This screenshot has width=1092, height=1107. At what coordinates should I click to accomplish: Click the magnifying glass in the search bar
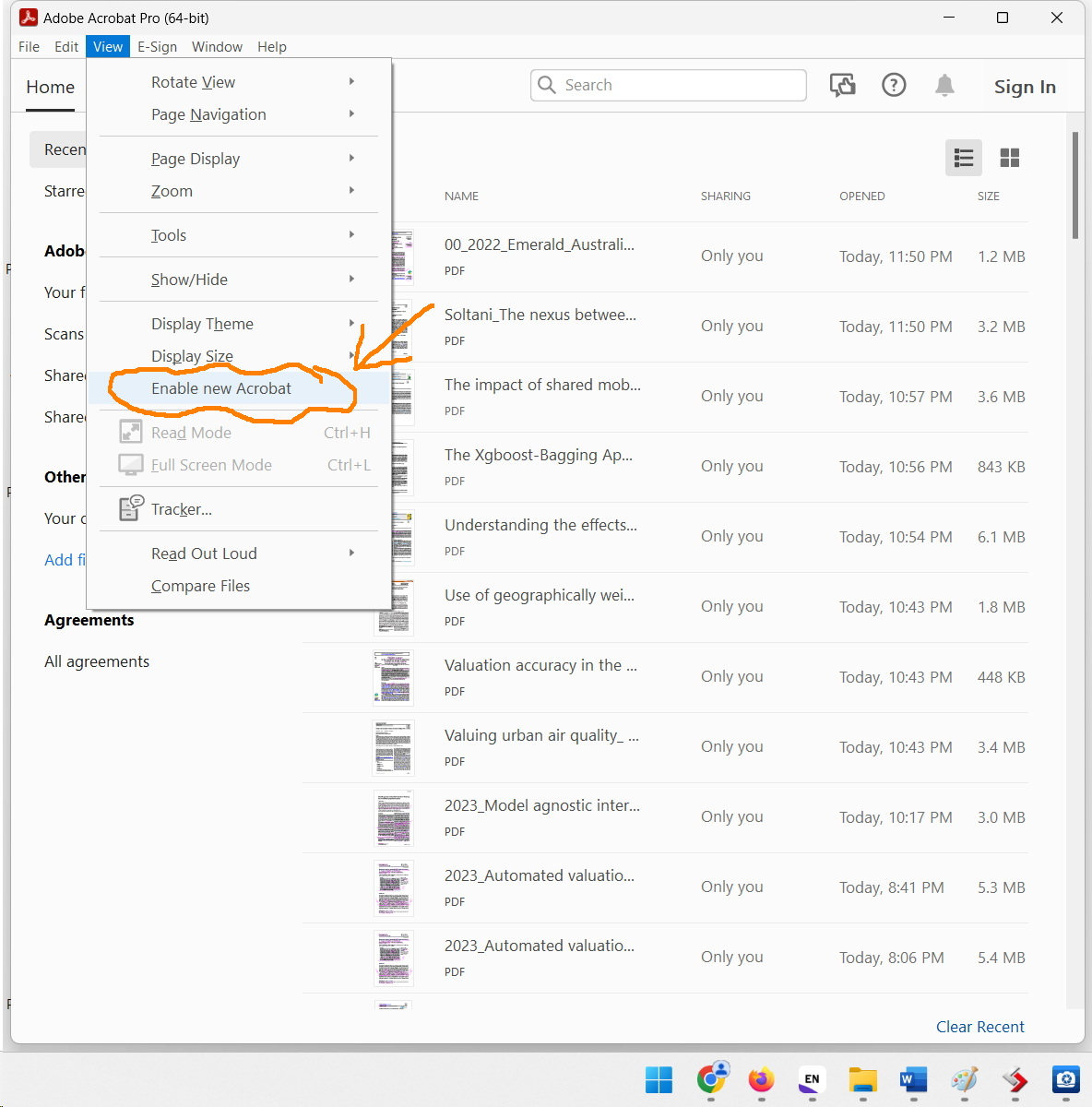pyautogui.click(x=548, y=85)
